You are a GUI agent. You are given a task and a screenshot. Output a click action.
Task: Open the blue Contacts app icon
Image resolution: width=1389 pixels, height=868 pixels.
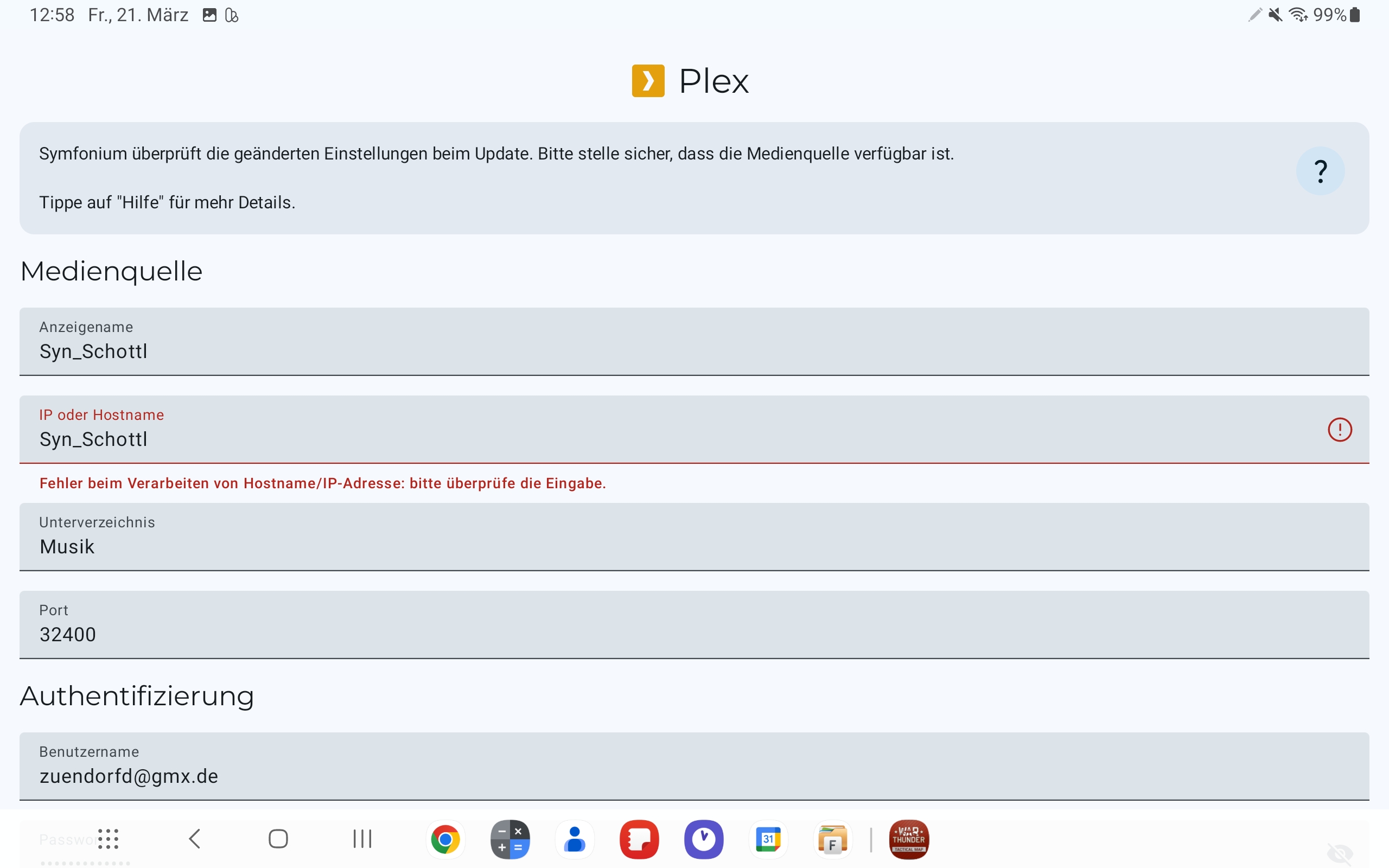575,839
